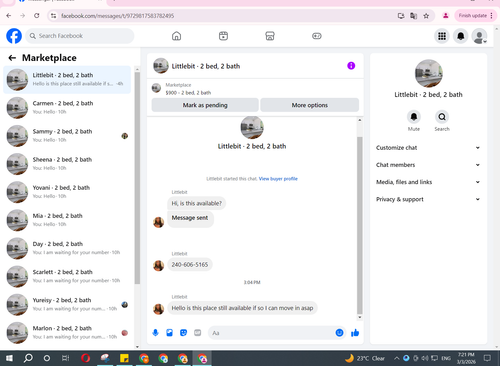
Task: Expand the Privacy & support section
Action: [x=428, y=199]
